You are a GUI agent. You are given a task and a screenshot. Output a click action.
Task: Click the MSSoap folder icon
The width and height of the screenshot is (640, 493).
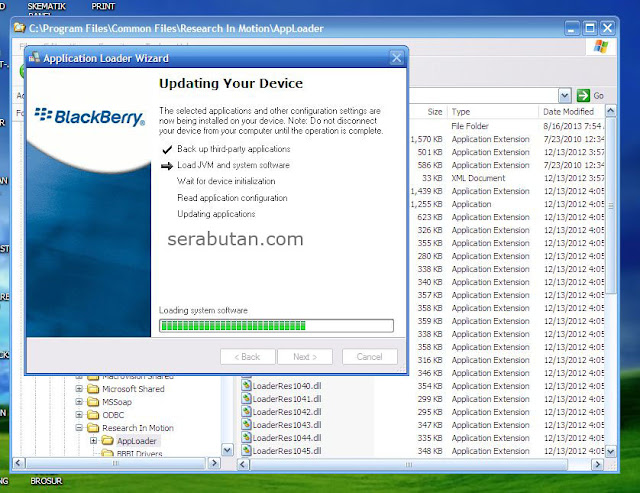(93, 402)
